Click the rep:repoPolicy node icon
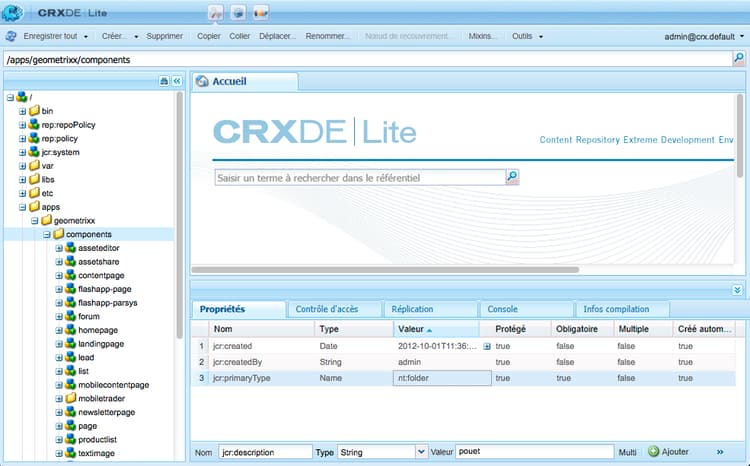This screenshot has height=466, width=750. pos(33,125)
